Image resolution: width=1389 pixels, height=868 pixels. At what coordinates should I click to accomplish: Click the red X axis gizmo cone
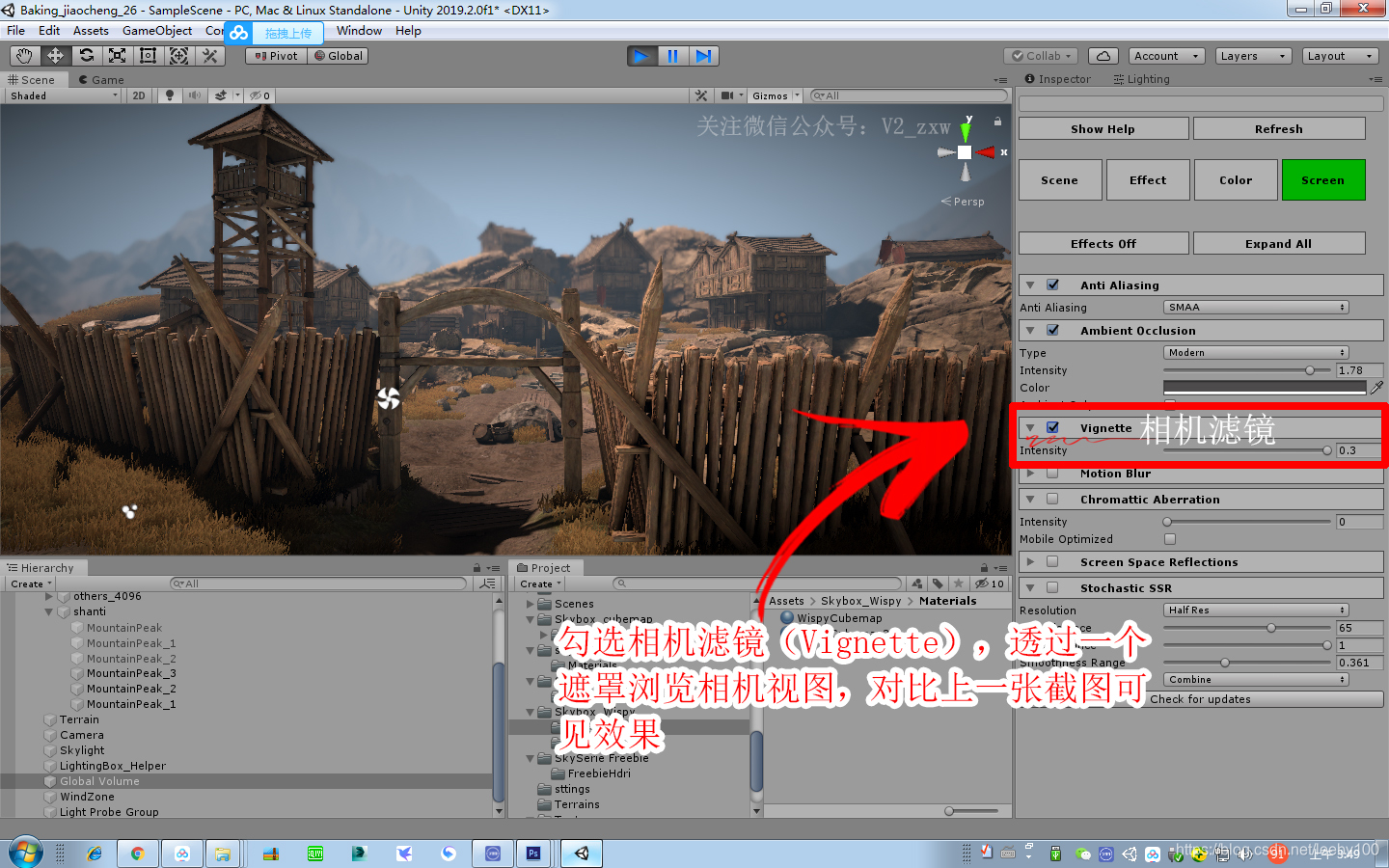(986, 152)
